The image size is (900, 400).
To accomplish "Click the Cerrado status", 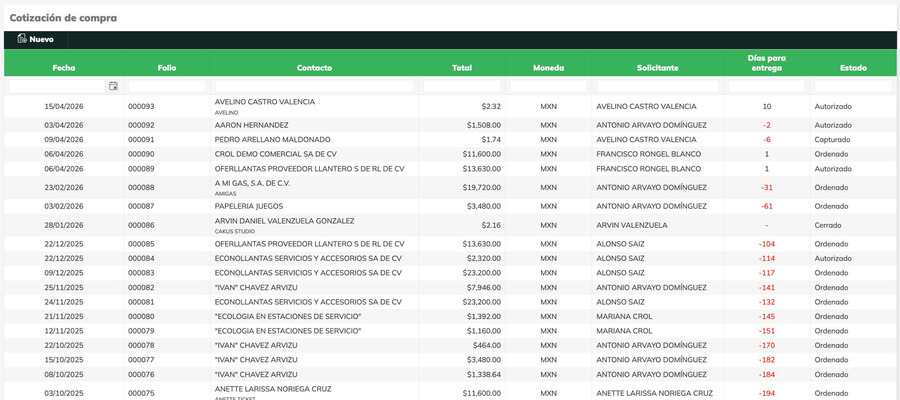I will [x=828, y=226].
